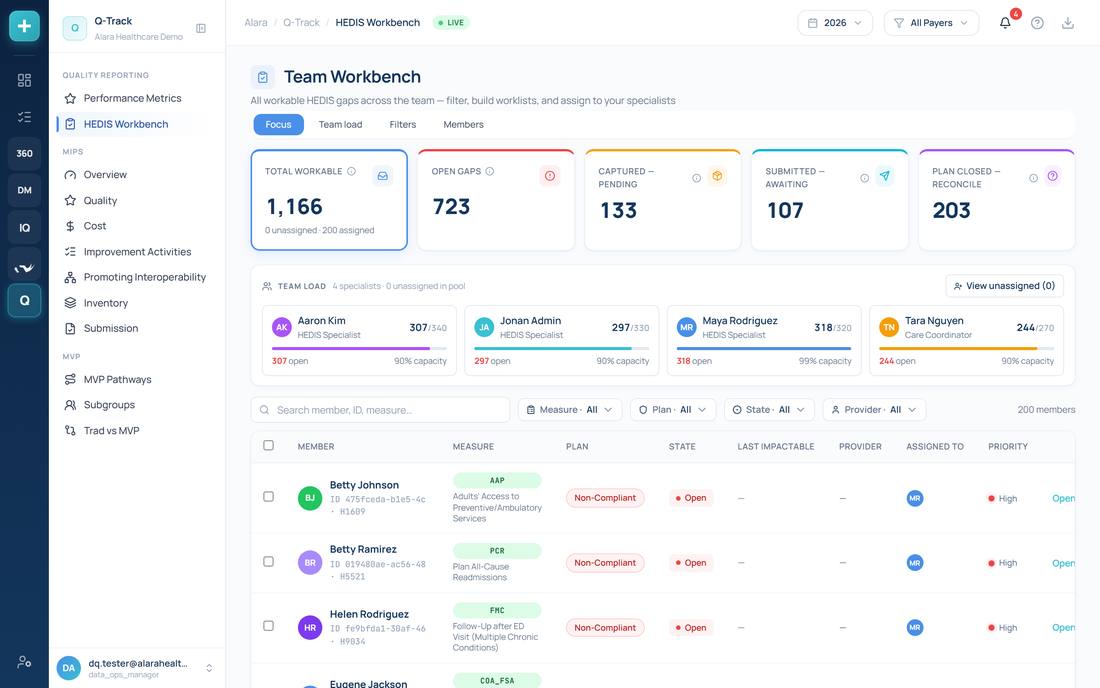
Task: Select the Members tab
Action: tap(463, 124)
